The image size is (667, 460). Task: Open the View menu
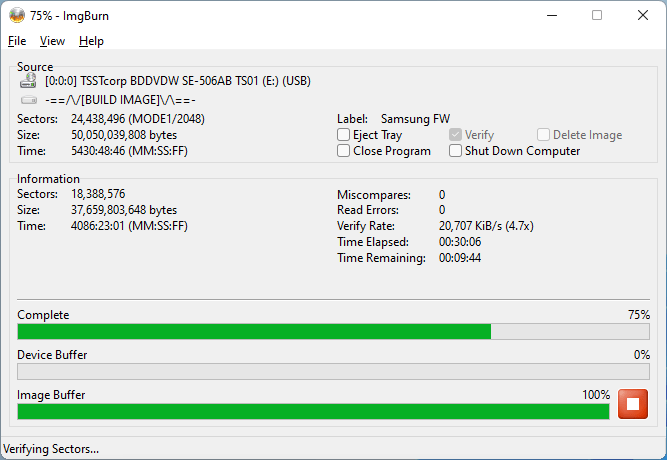(x=52, y=41)
